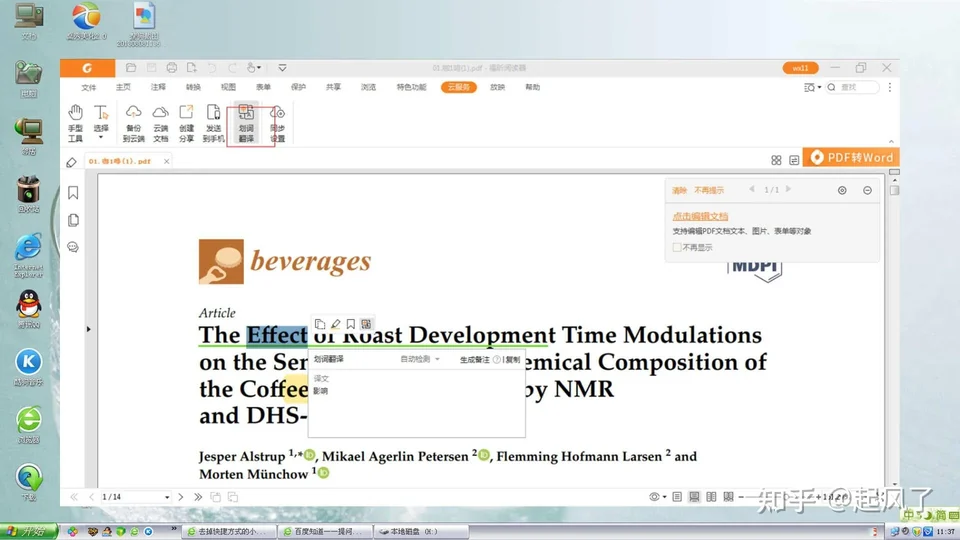Click the four-square grid icon near PDF转Word
Image resolution: width=960 pixels, height=540 pixels.
(776, 160)
